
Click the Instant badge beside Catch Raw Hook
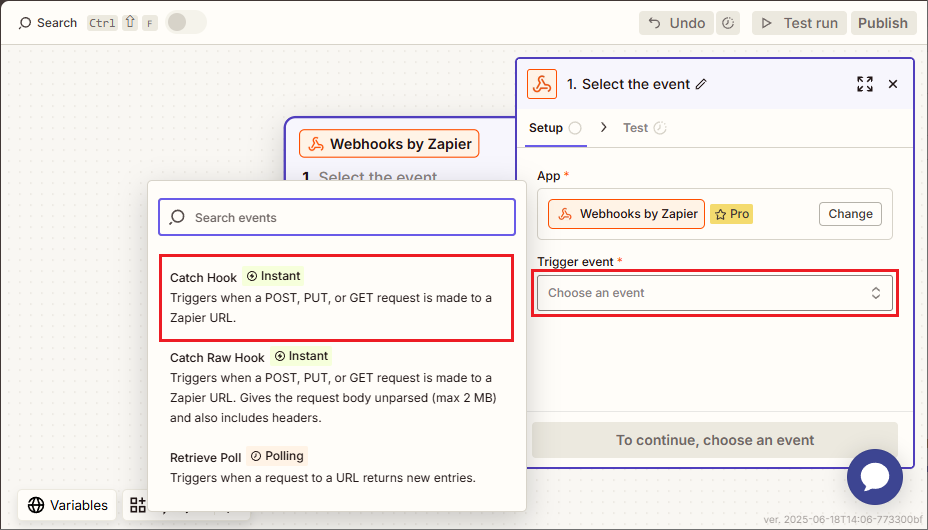coord(301,356)
